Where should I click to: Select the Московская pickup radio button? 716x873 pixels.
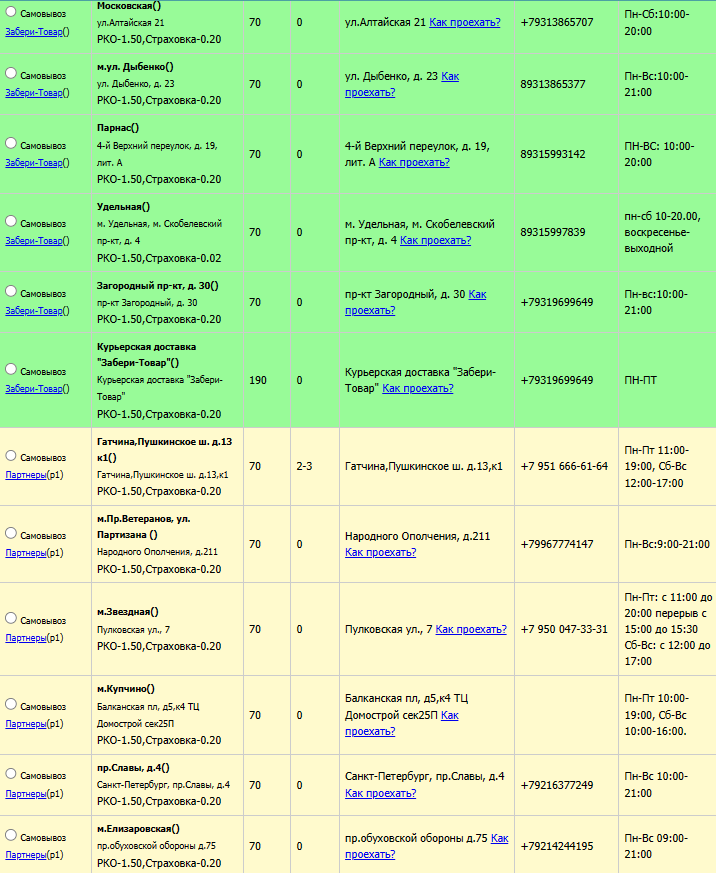(x=11, y=12)
